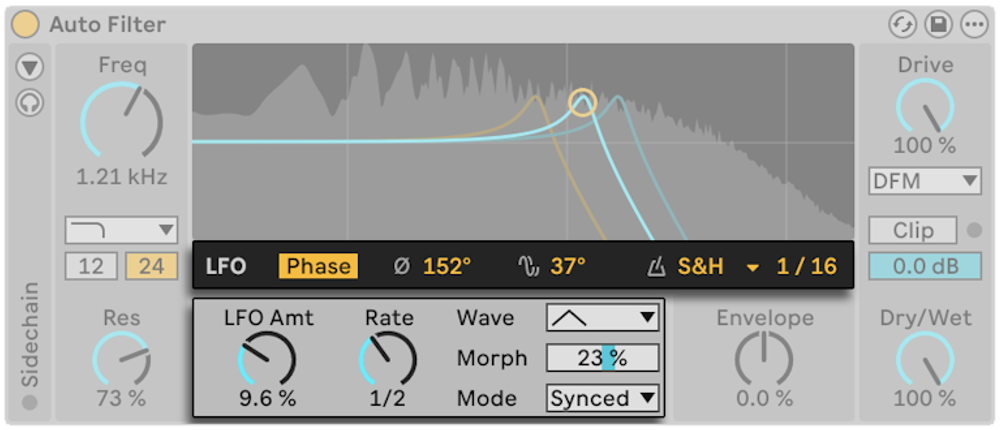Click the Morph 23 % slider field

pos(602,358)
